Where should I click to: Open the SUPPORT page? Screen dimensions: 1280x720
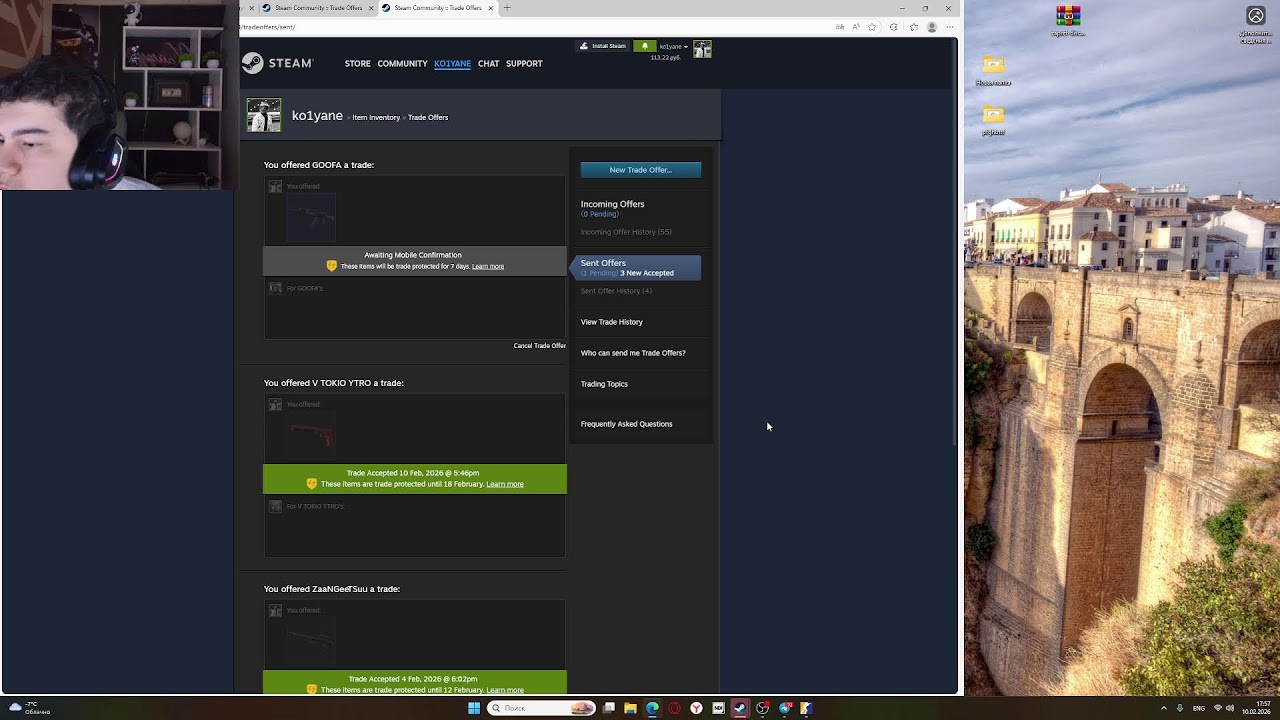(524, 63)
